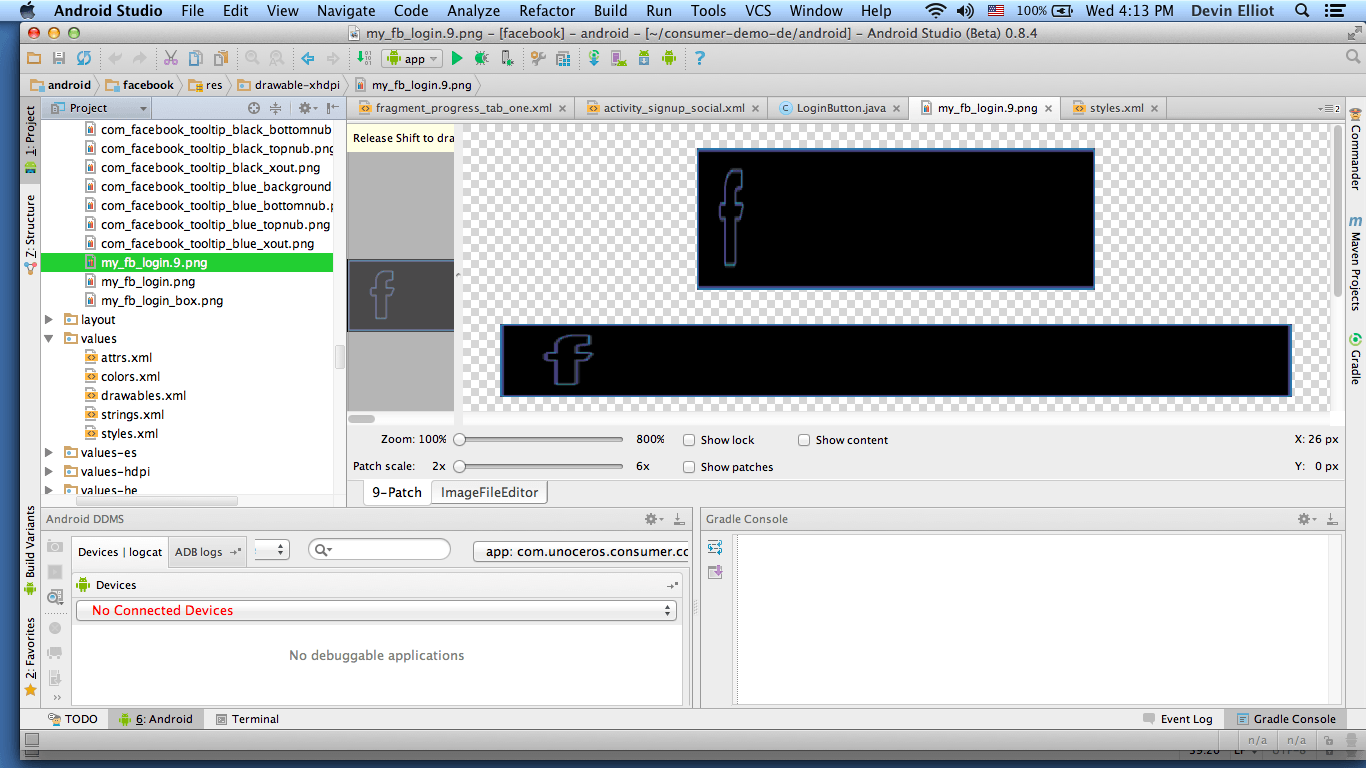Click Gradle Console gear settings icon
The height and width of the screenshot is (768, 1366).
[1305, 519]
